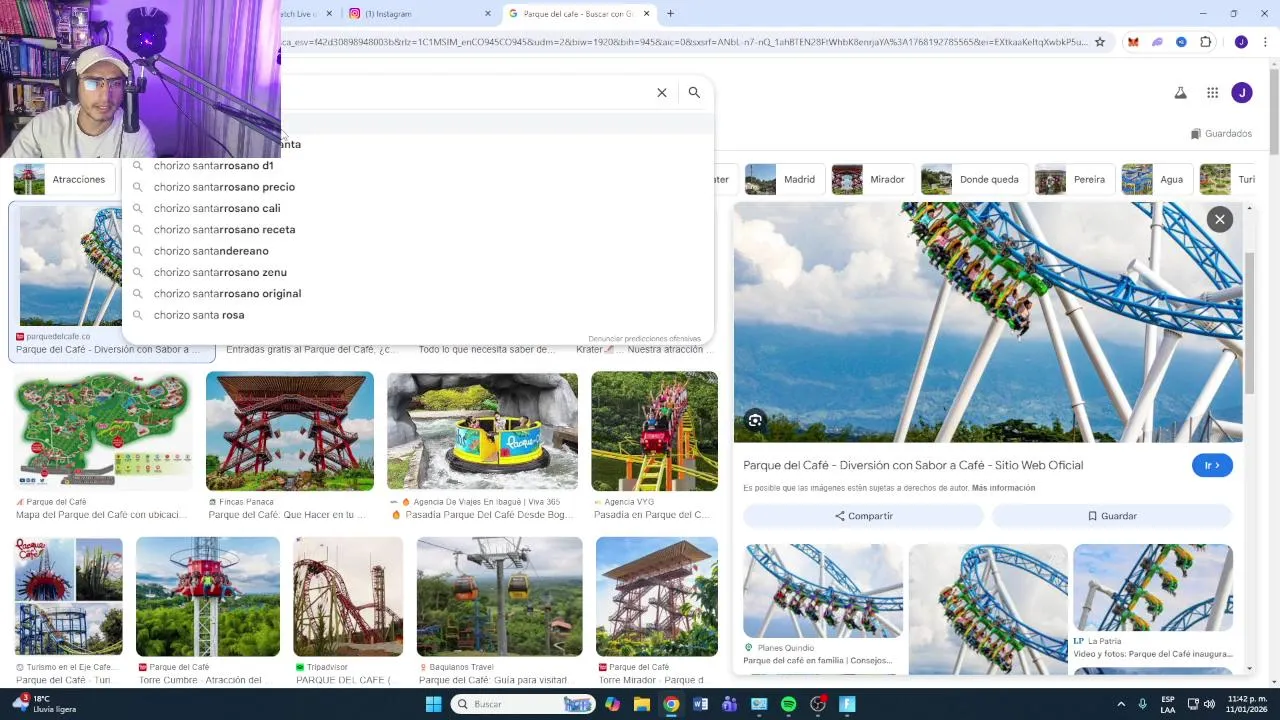Select the suggestion chorizo santarrosano cali
The height and width of the screenshot is (720, 1280).
point(418,208)
